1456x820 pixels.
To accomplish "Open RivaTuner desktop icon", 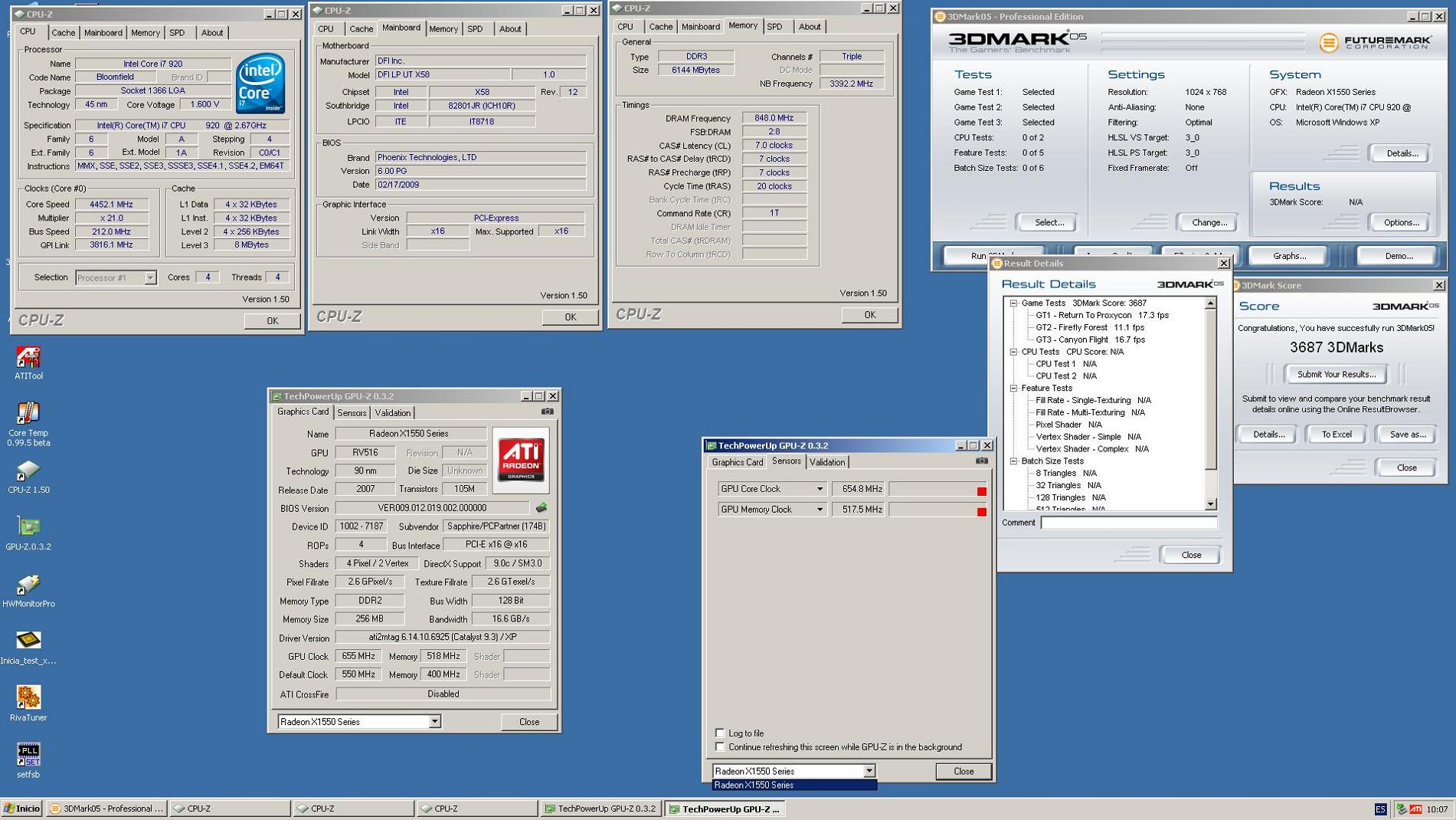I will pyautogui.click(x=28, y=704).
